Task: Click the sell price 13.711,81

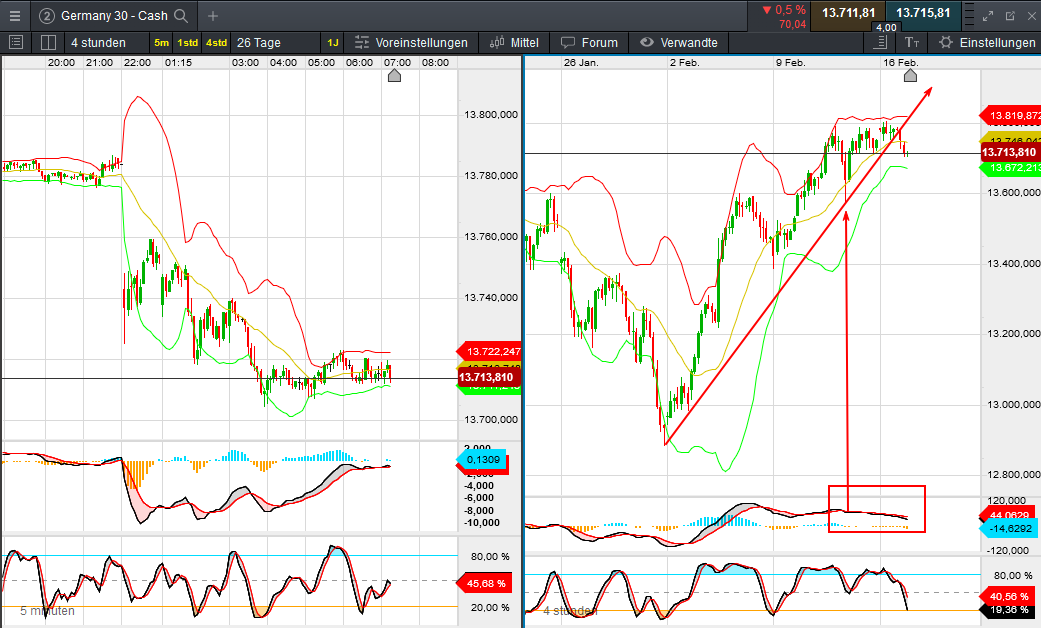Action: pyautogui.click(x=848, y=13)
